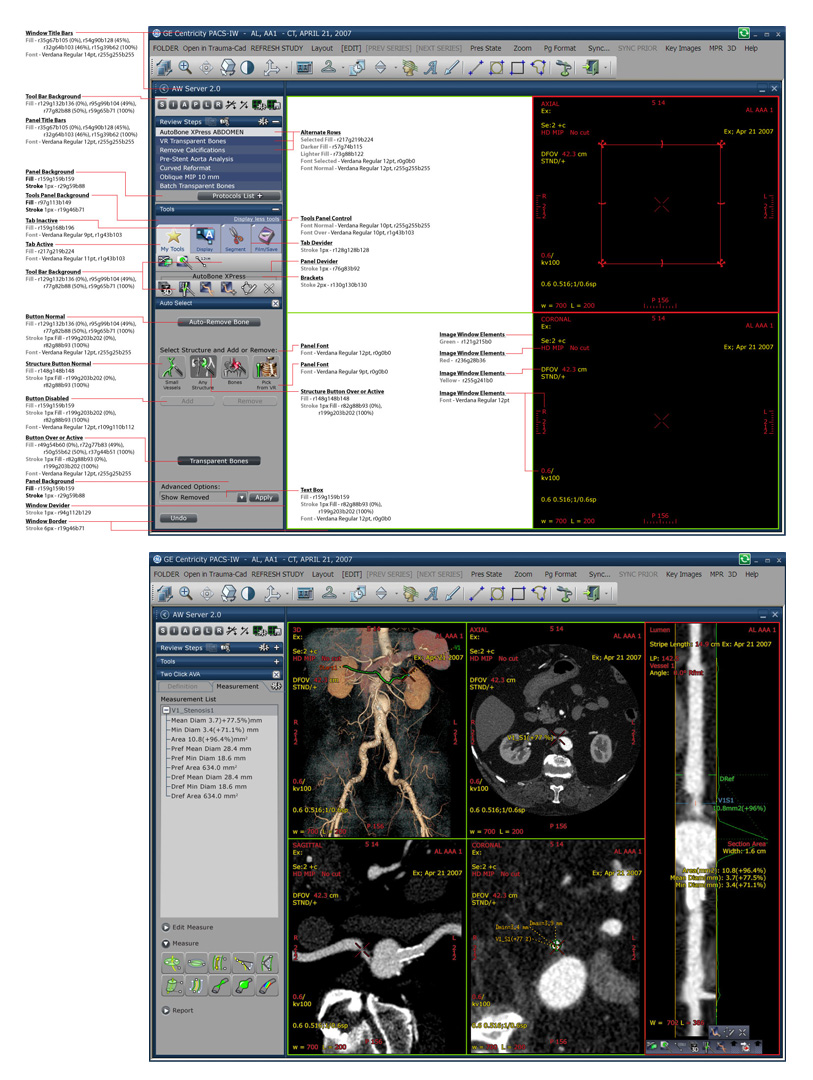Click the 3D cube icon in the Auto Select window toolbar
Viewport: 813px width, 1080px height.
click(227, 67)
